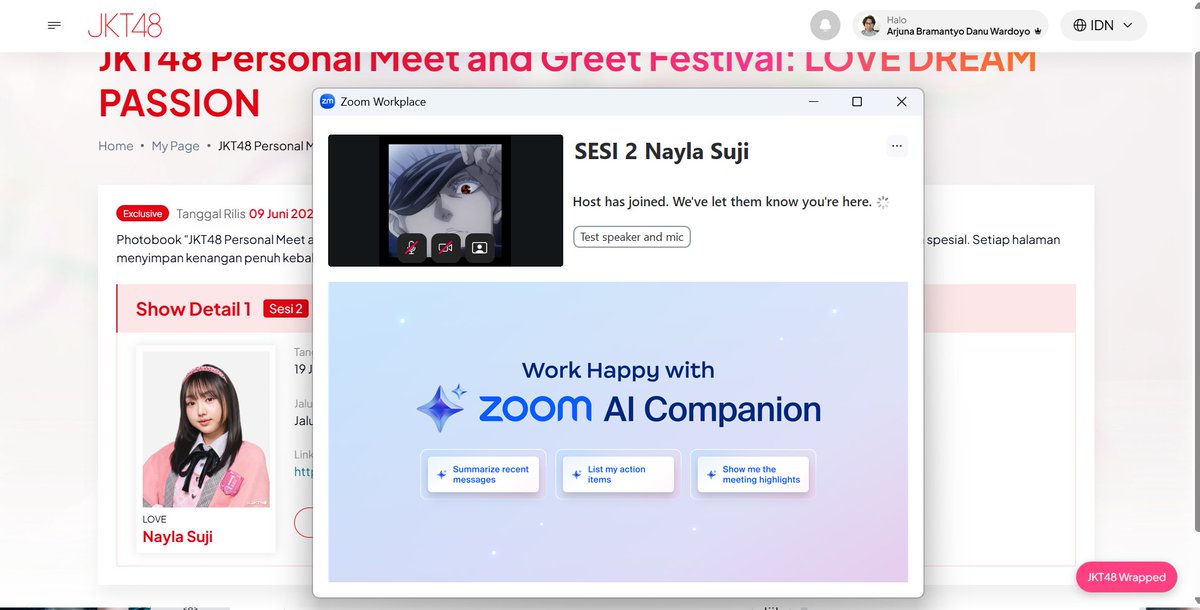Click the Zoom AI Companion sparkle icon
This screenshot has height=610, width=1200.
pyautogui.click(x=441, y=408)
